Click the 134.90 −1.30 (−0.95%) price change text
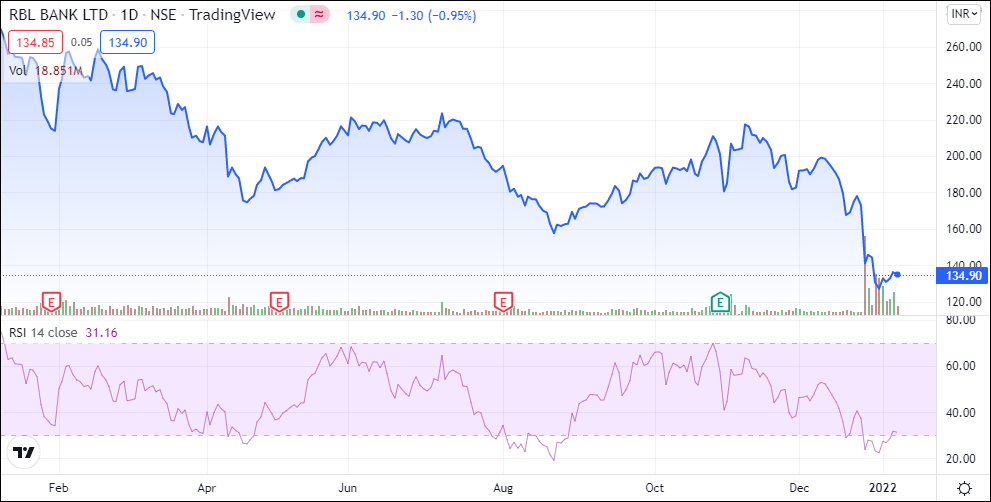 pyautogui.click(x=411, y=15)
